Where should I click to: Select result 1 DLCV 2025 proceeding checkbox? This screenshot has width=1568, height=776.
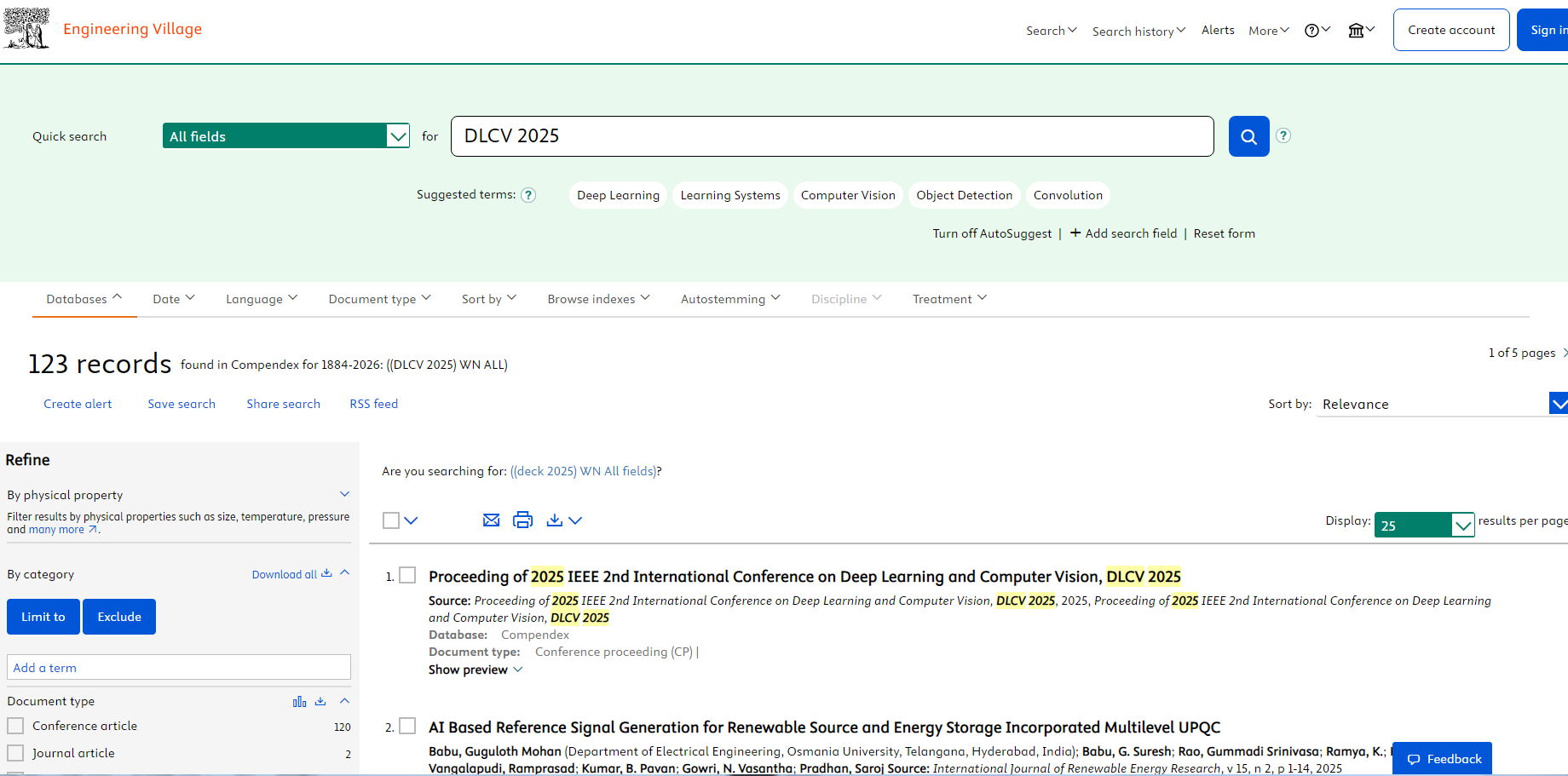coord(407,576)
